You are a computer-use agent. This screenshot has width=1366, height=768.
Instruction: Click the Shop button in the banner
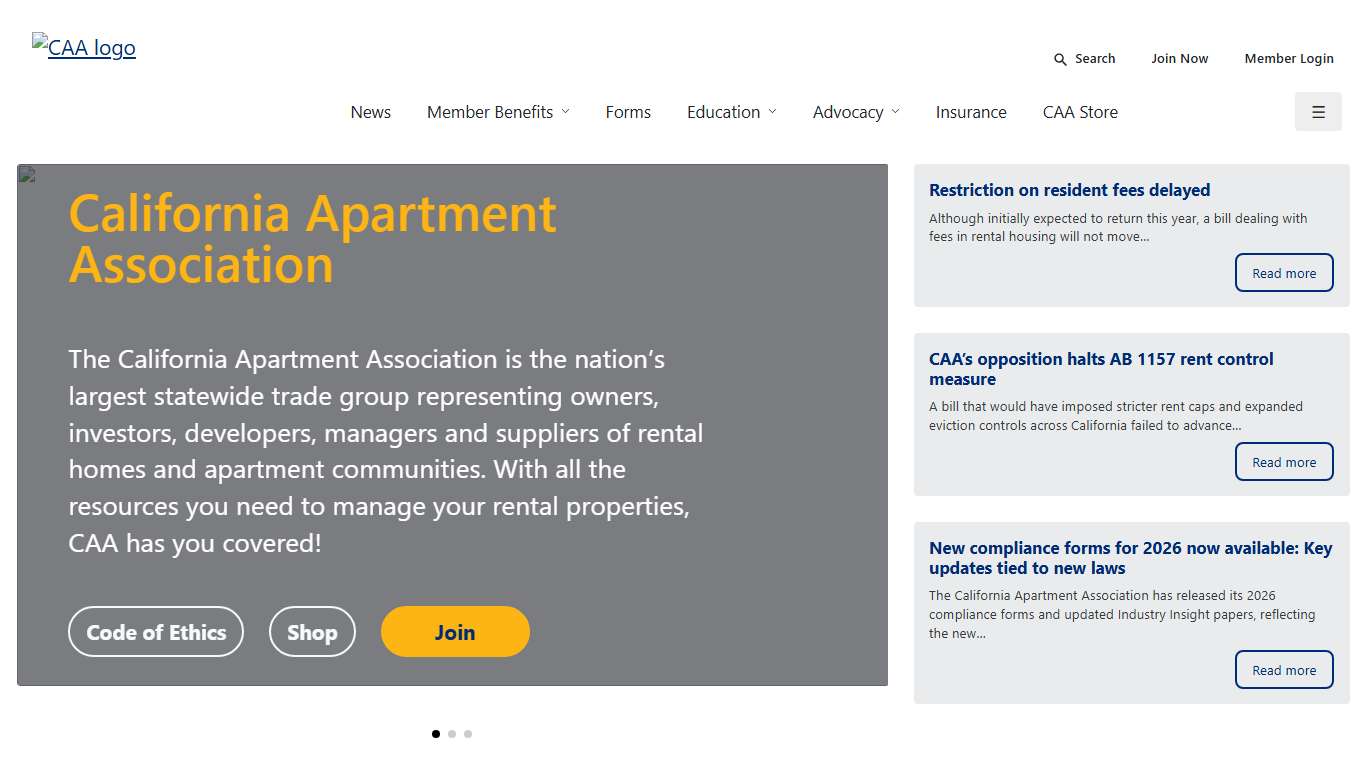pyautogui.click(x=312, y=631)
